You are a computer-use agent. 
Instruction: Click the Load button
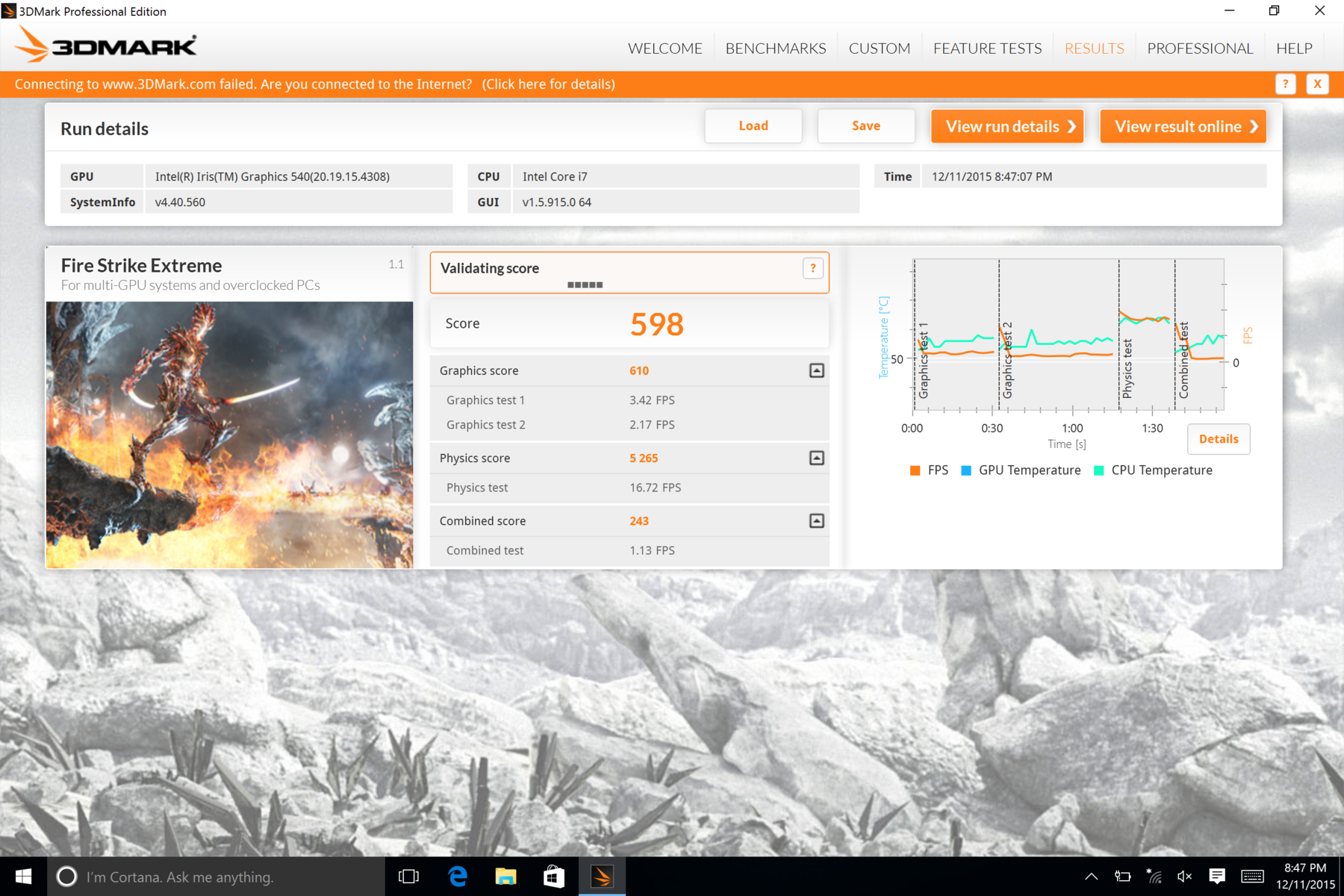pyautogui.click(x=753, y=126)
